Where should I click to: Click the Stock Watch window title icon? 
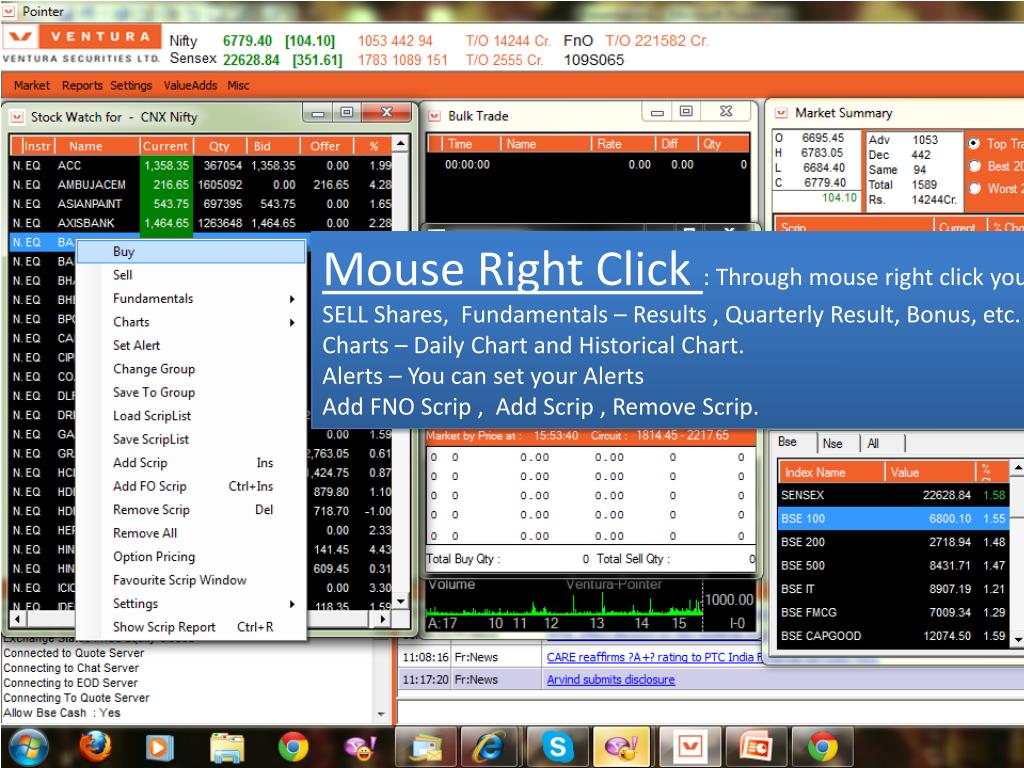pos(17,118)
